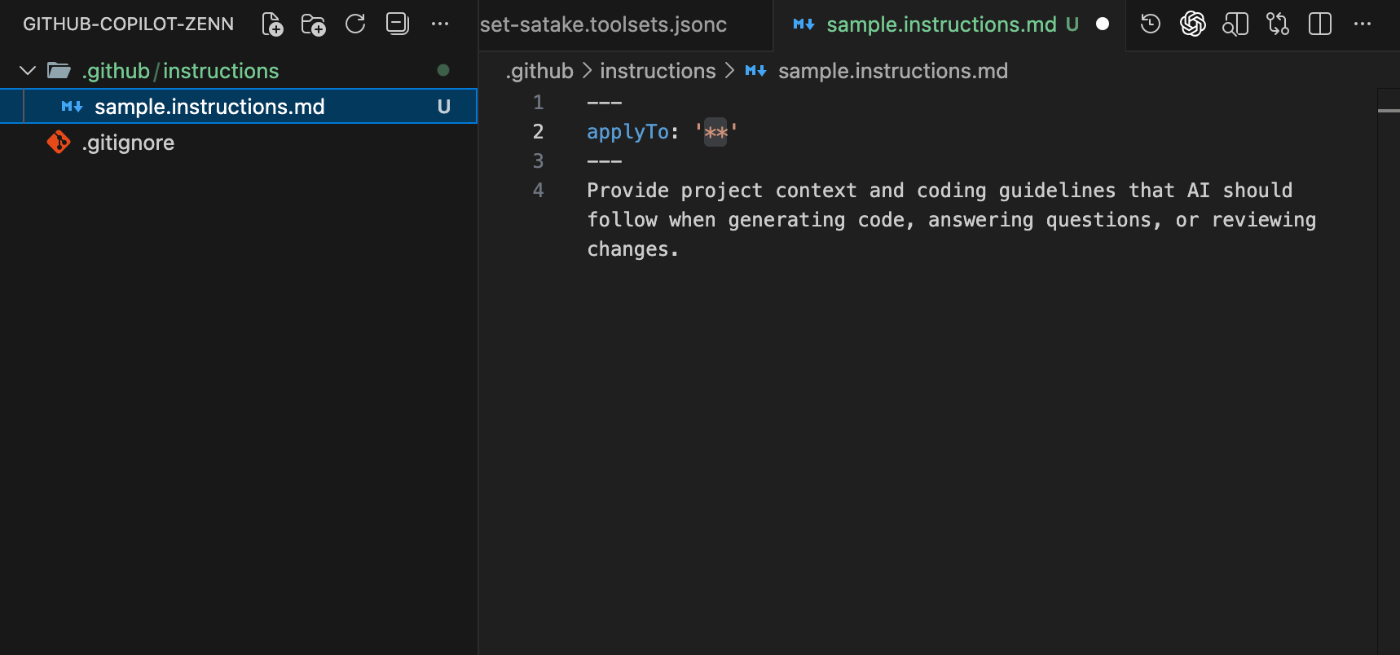Click the ChatGPT icon in editor toolbar
Screen dimensions: 1400x655
pyautogui.click(x=1192, y=24)
